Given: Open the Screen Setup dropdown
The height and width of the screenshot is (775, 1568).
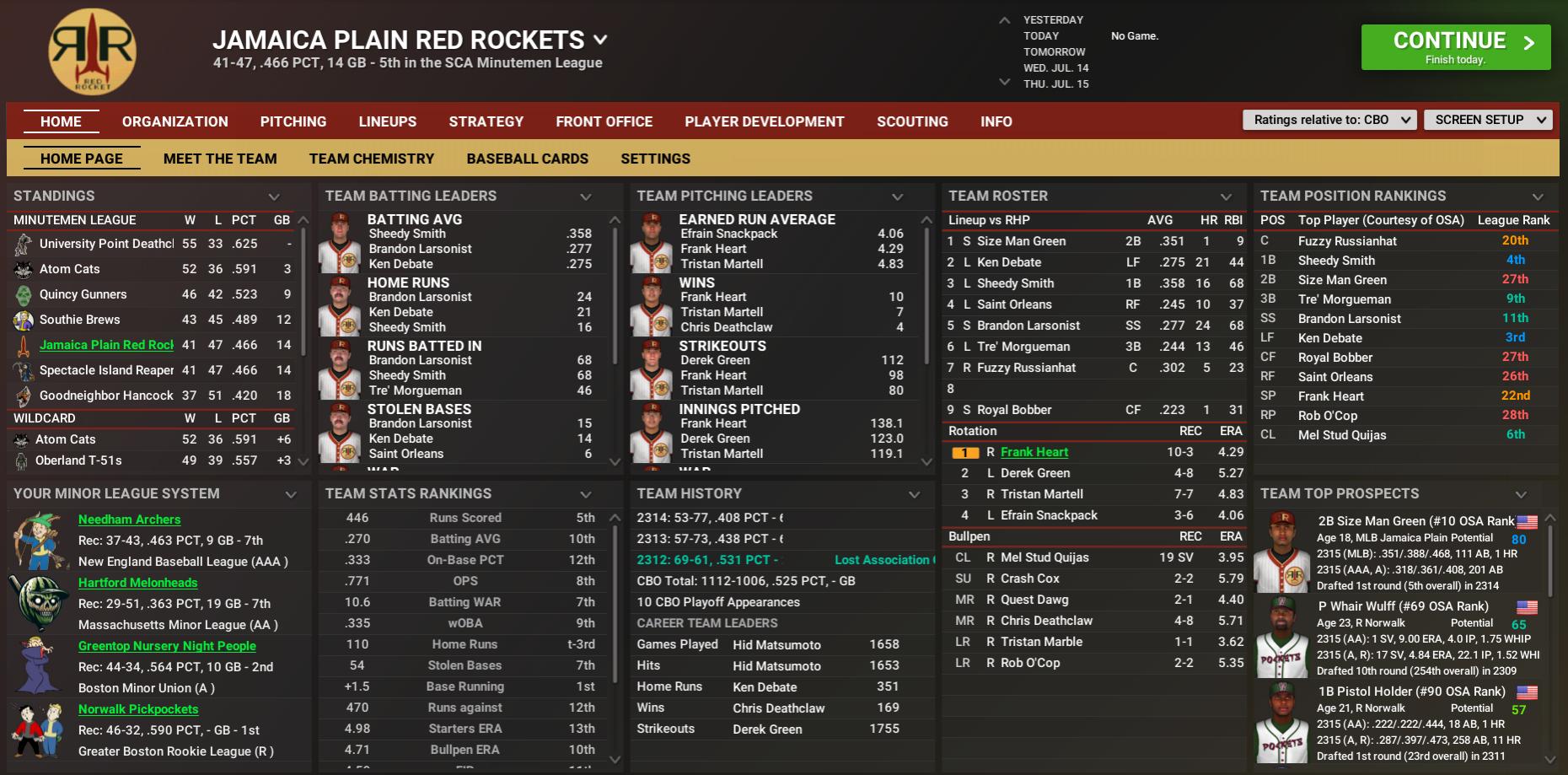Looking at the screenshot, I should tap(1487, 120).
